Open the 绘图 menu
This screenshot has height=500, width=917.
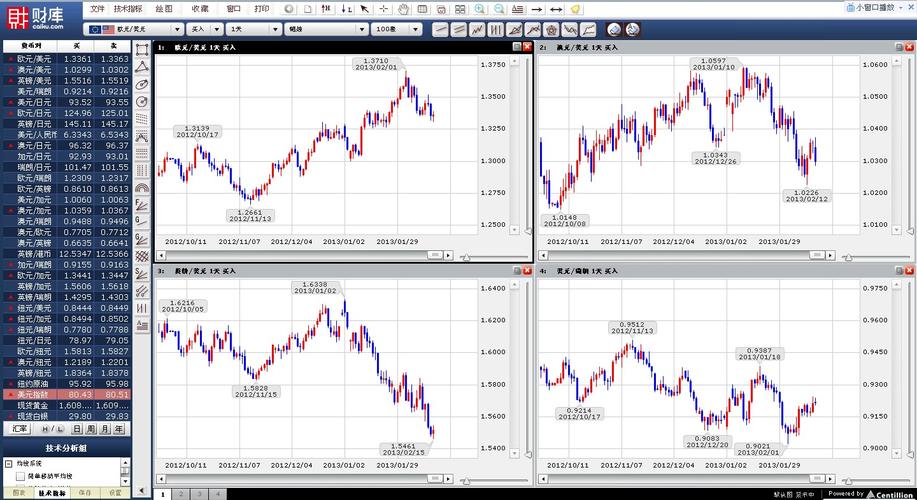tap(164, 9)
